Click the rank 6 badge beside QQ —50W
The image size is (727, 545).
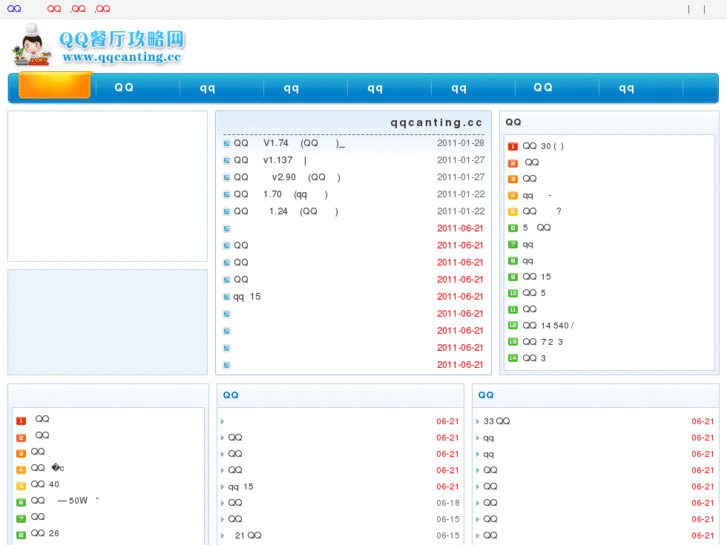(21, 503)
